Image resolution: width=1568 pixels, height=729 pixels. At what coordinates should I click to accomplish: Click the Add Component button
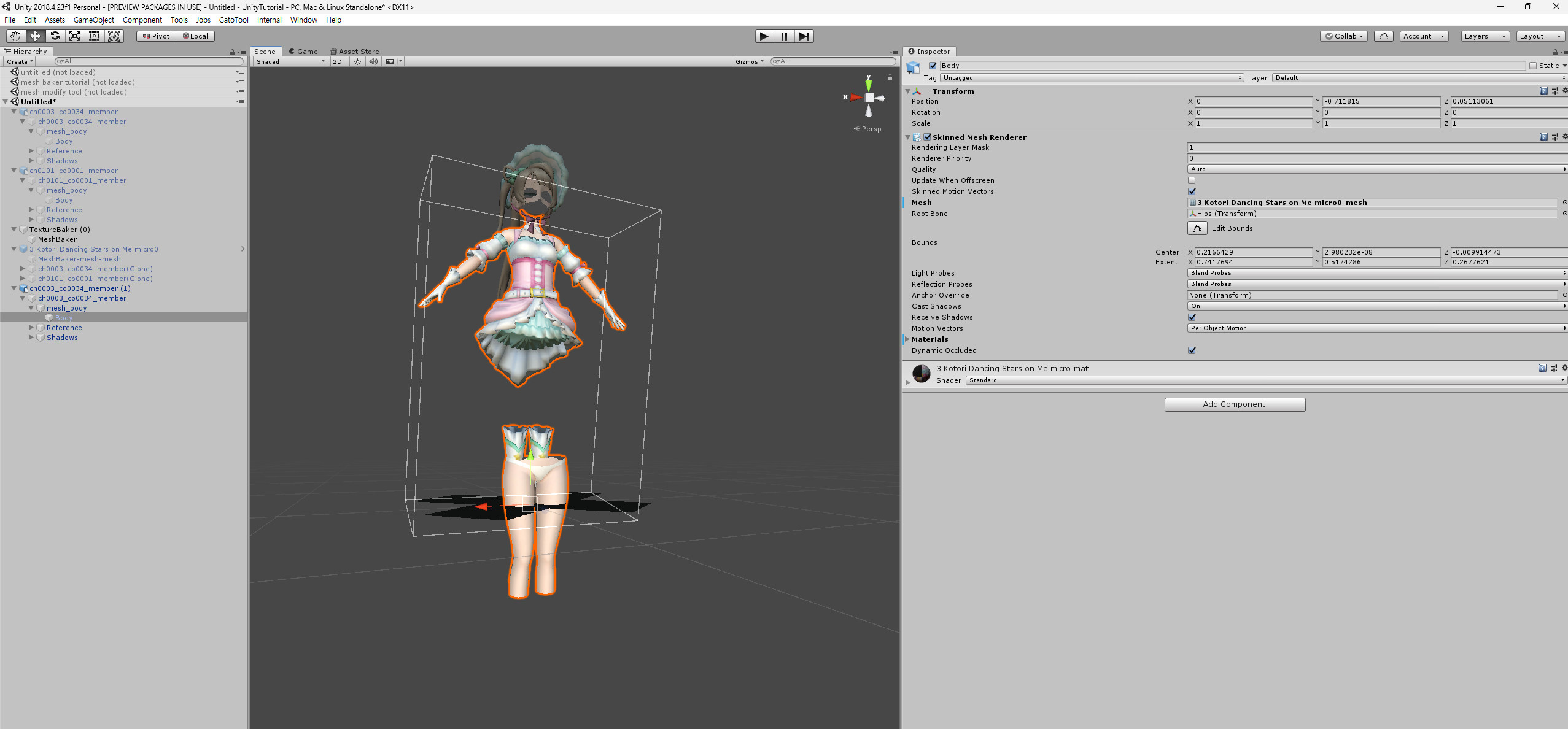coord(1234,404)
